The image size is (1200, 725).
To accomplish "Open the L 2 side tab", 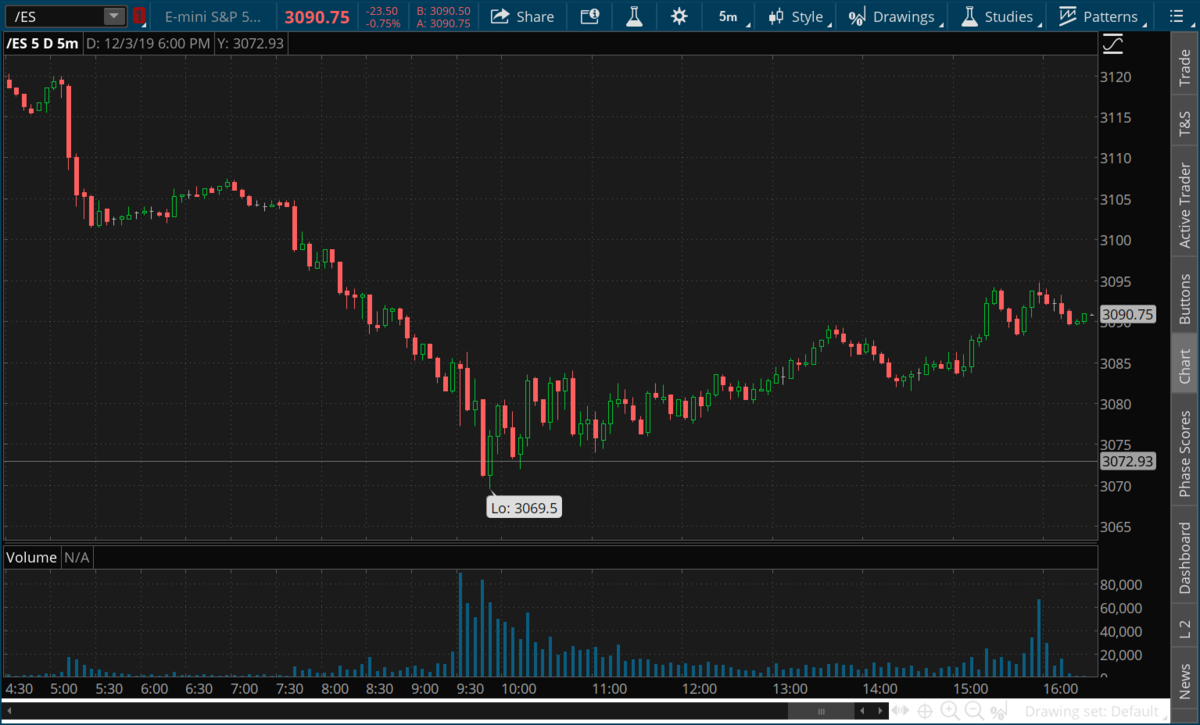I will (1186, 629).
